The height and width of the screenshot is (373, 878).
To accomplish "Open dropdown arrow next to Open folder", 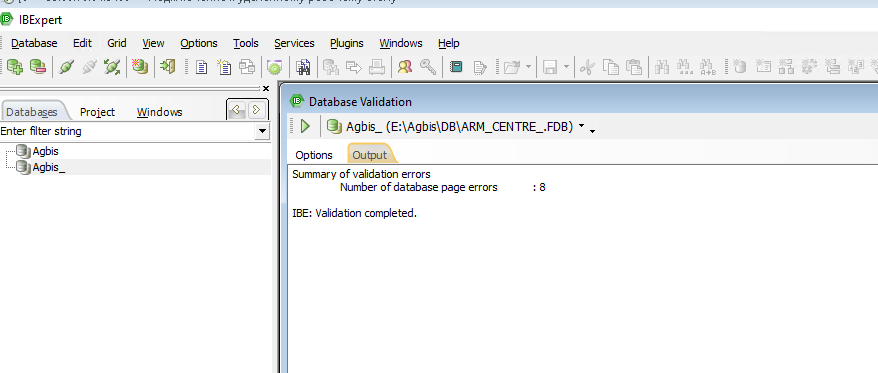I will coord(528,68).
